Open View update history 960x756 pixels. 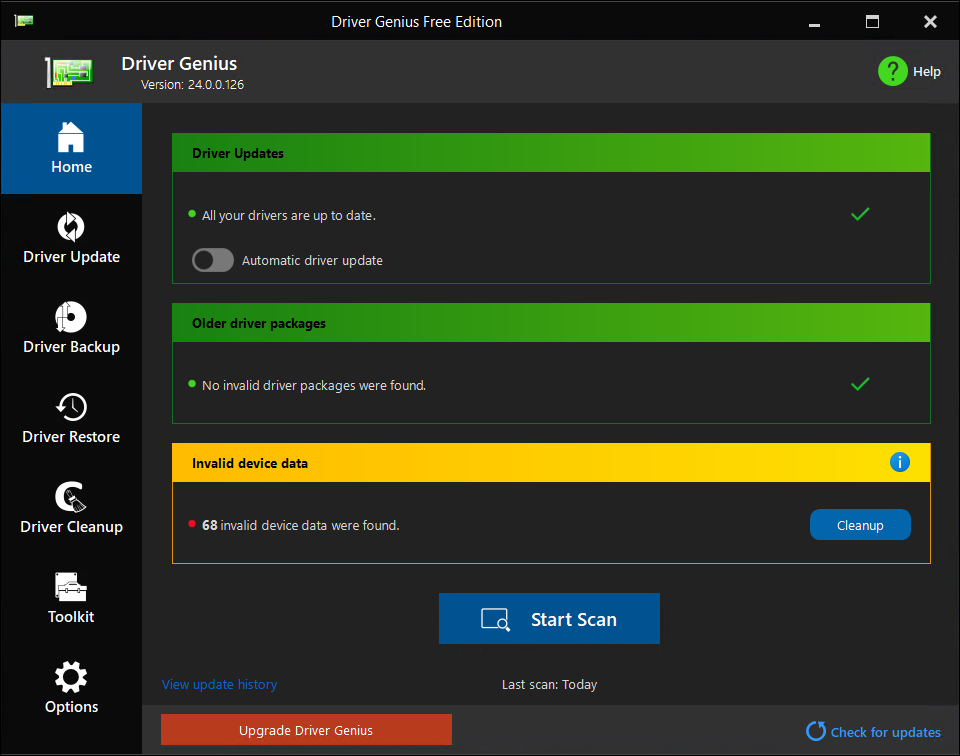click(219, 684)
